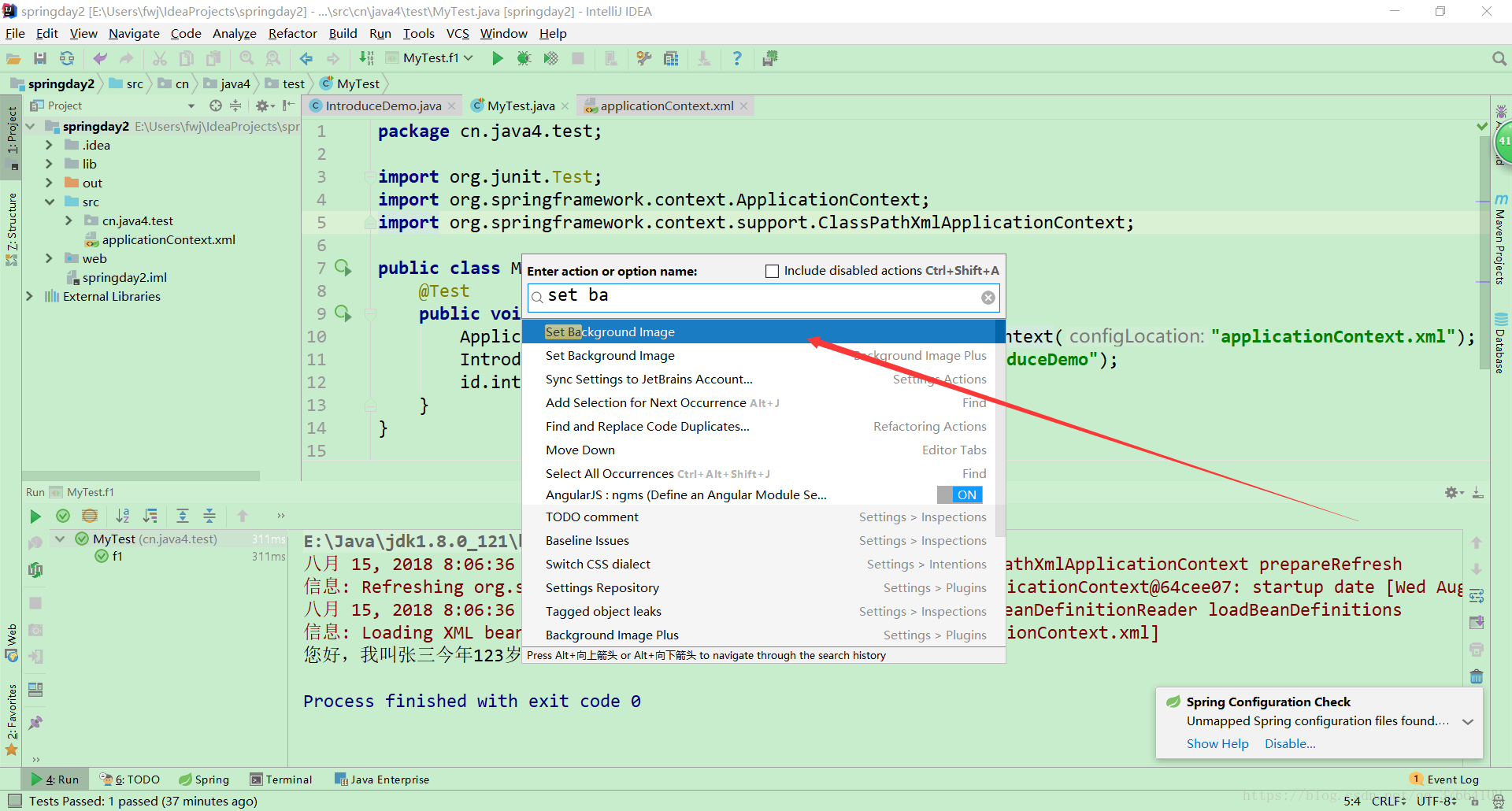Enable Include disabled actions checkbox
Image resolution: width=1512 pixels, height=811 pixels.
pos(773,271)
